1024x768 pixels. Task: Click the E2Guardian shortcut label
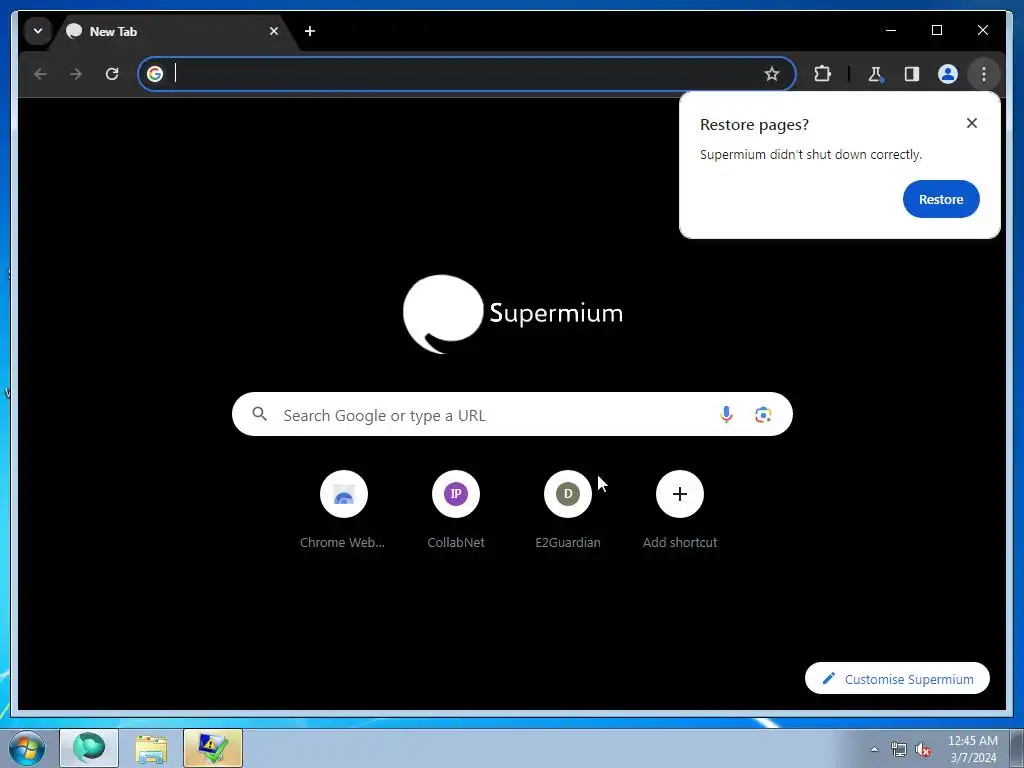pyautogui.click(x=568, y=542)
